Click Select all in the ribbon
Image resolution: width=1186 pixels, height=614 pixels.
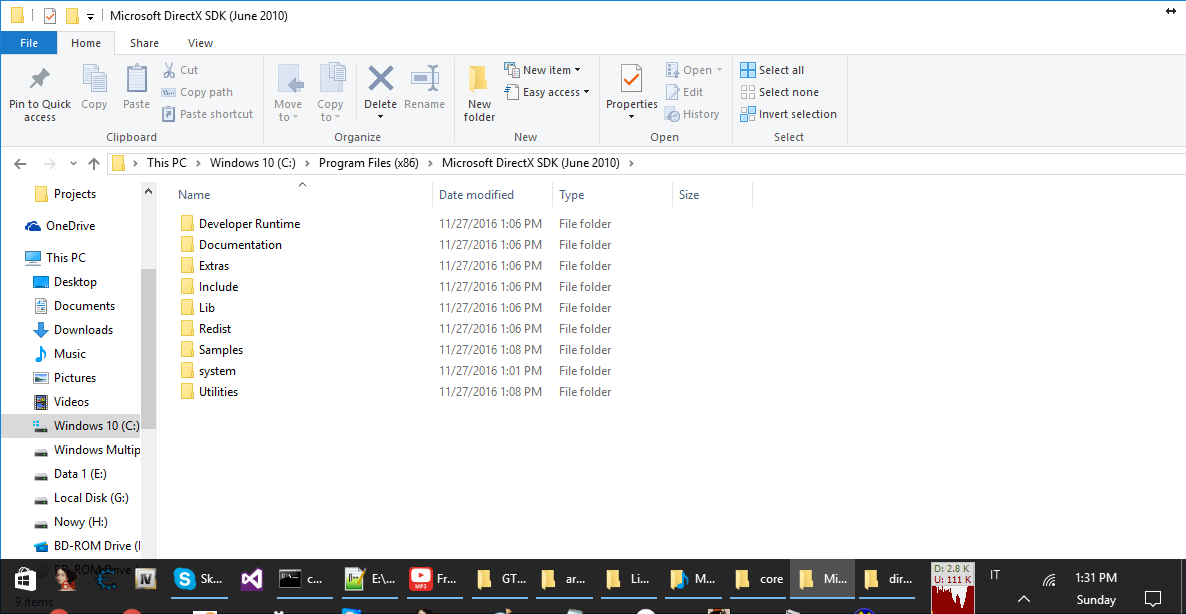click(x=772, y=70)
